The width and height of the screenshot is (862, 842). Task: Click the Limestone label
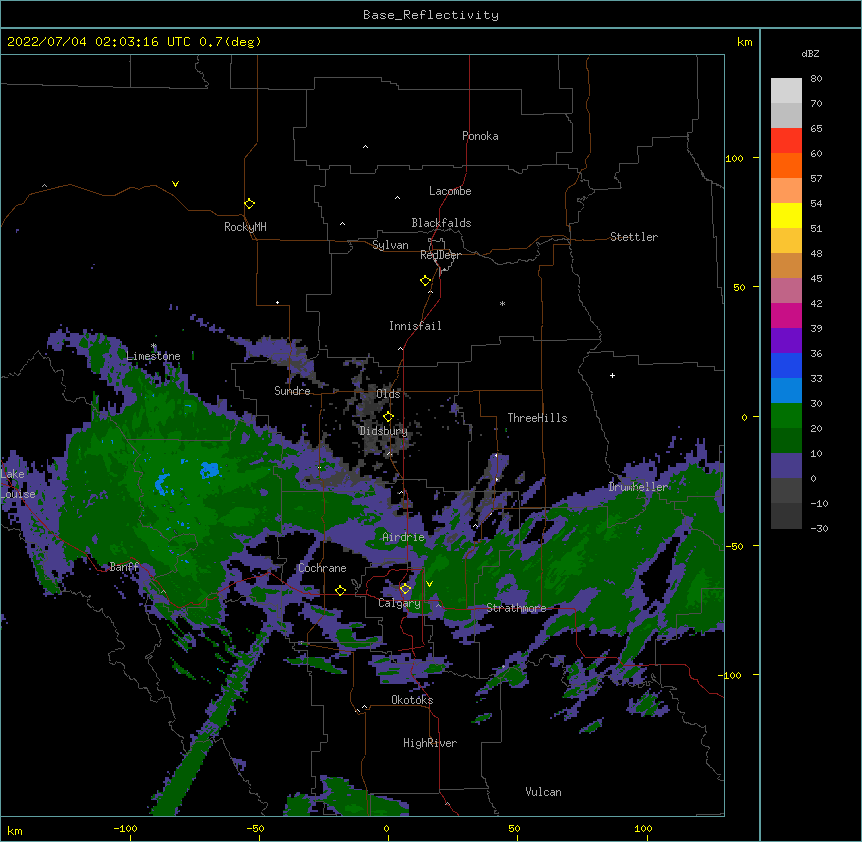tap(153, 356)
